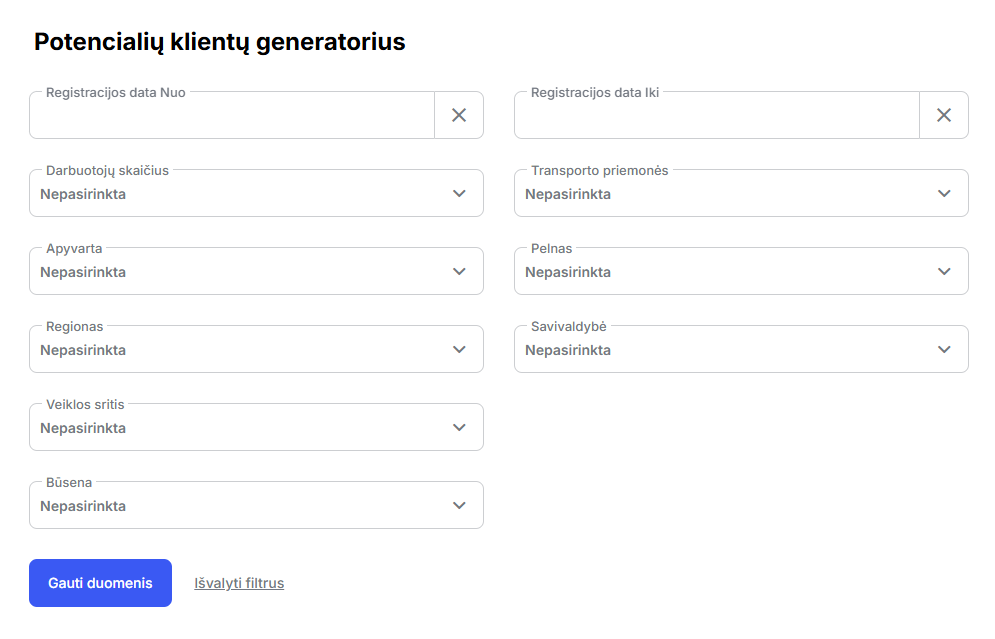Click the Transporto priemonės chevron arrow
Screen dimensions: 995x639
[x=944, y=193]
